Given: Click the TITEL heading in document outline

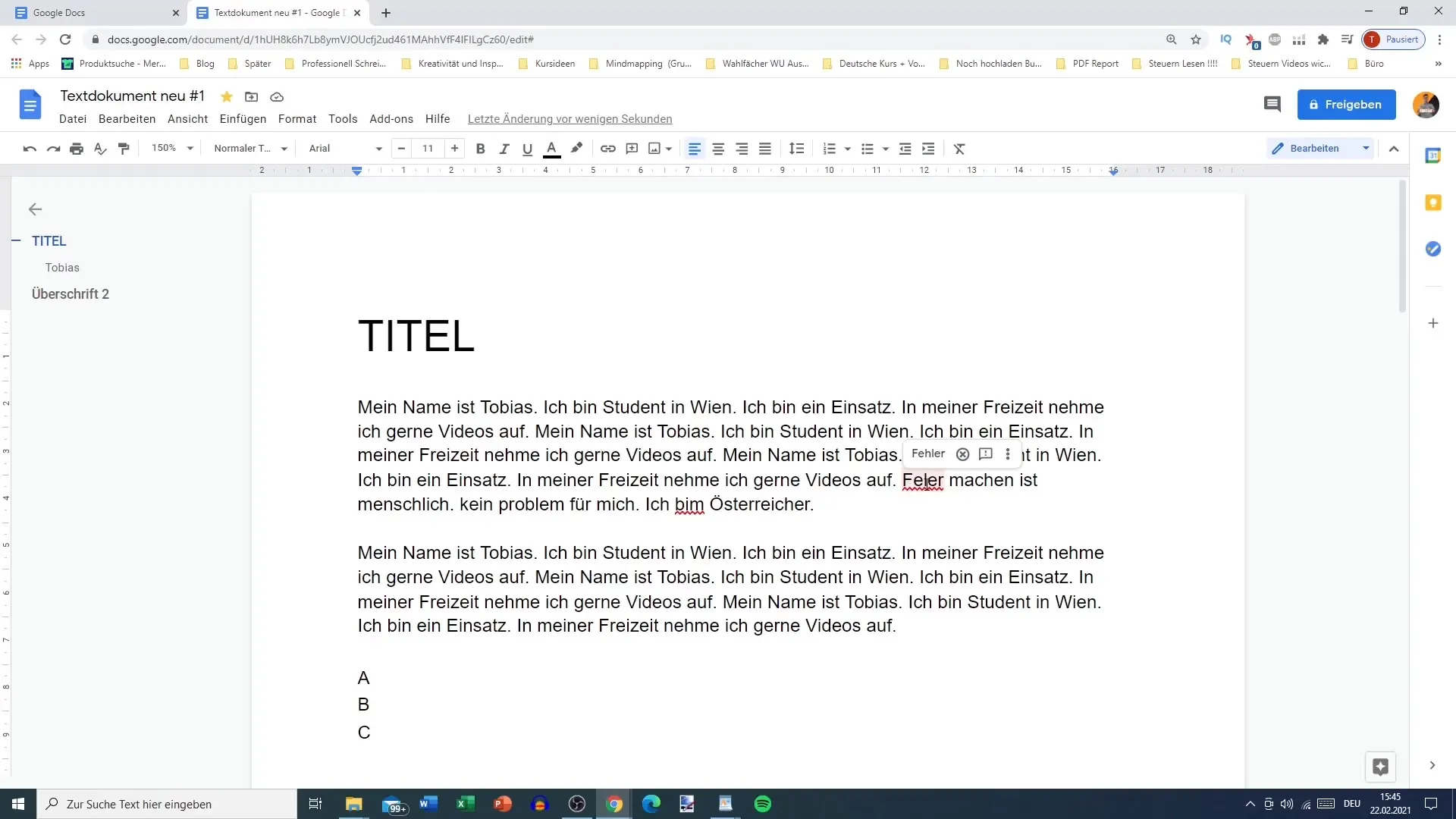Looking at the screenshot, I should (x=48, y=240).
